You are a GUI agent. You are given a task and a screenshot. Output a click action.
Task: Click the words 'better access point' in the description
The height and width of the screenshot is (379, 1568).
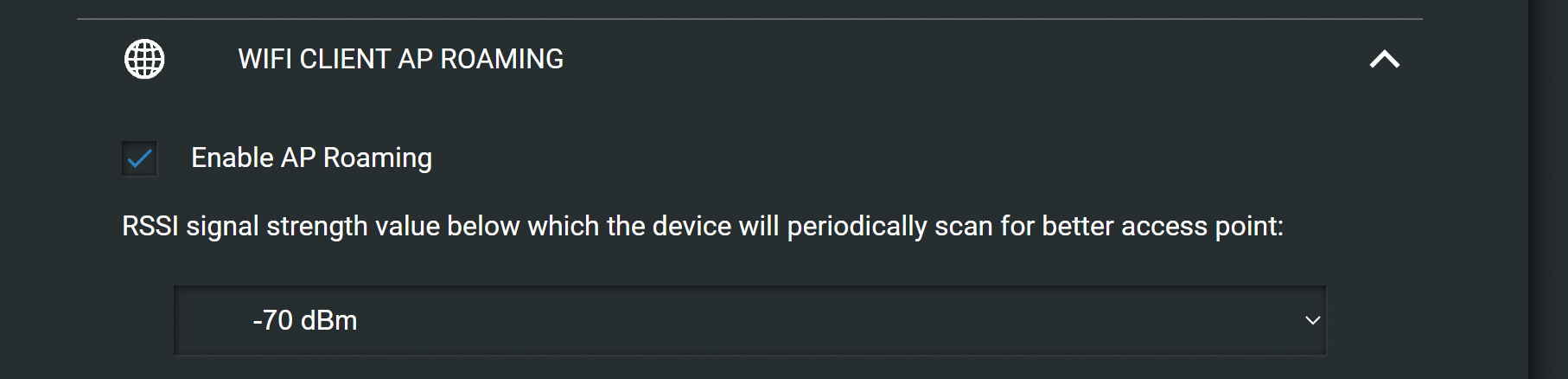[1163, 227]
